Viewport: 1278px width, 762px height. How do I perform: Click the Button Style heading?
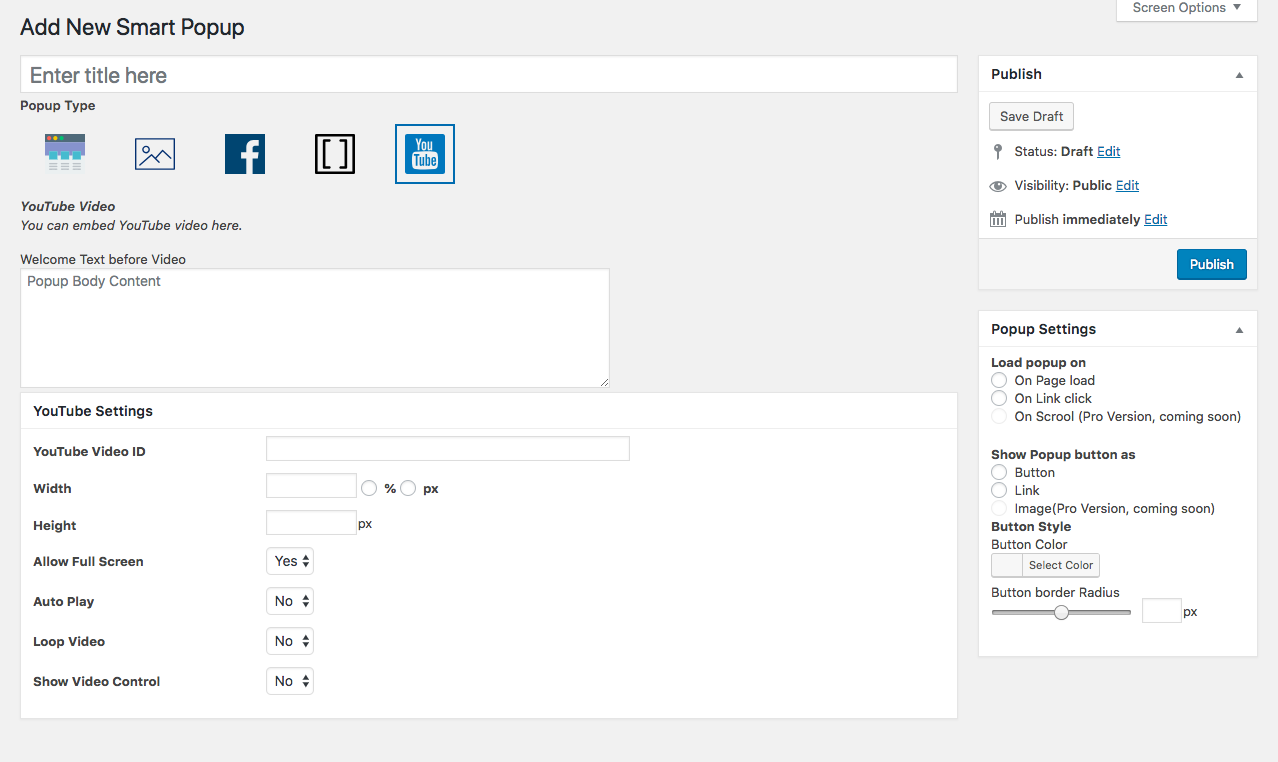pyautogui.click(x=1031, y=527)
